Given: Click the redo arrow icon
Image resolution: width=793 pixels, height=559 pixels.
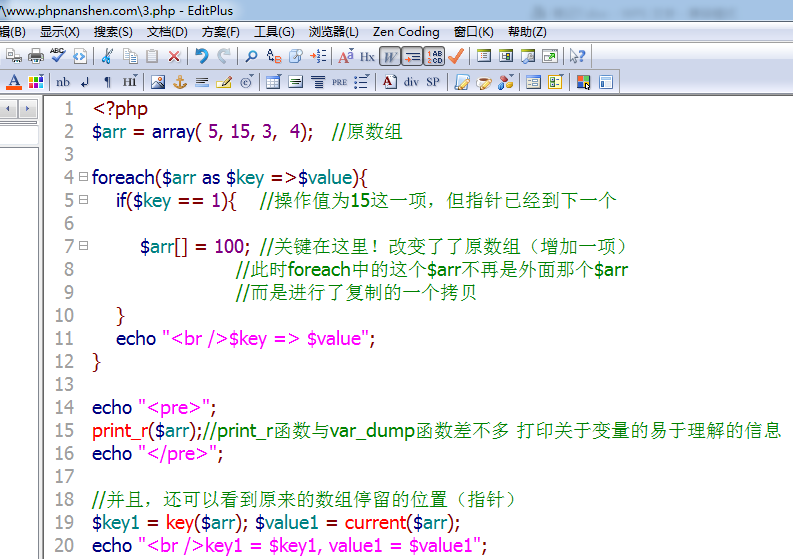Looking at the screenshot, I should pos(224,56).
